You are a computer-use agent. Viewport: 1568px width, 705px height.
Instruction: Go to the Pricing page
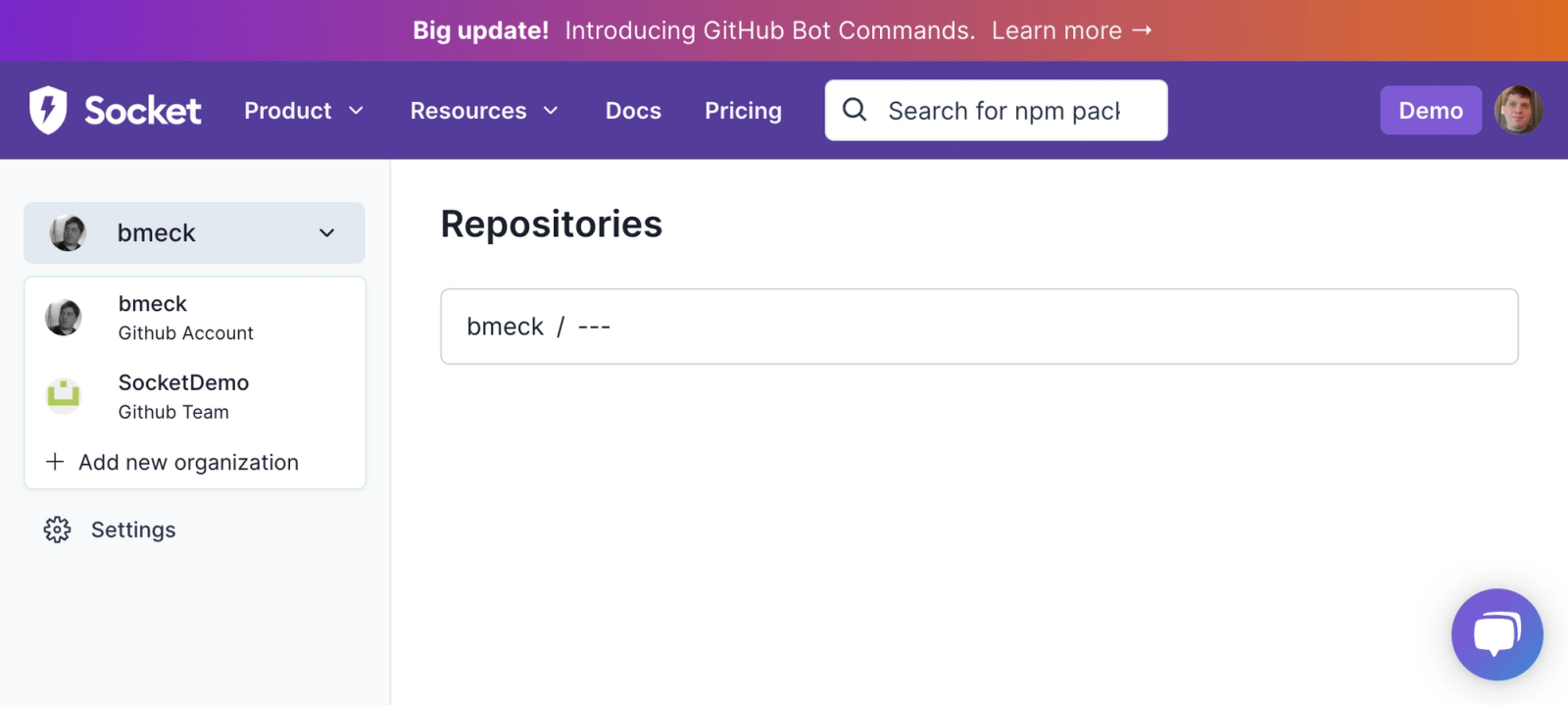[743, 111]
